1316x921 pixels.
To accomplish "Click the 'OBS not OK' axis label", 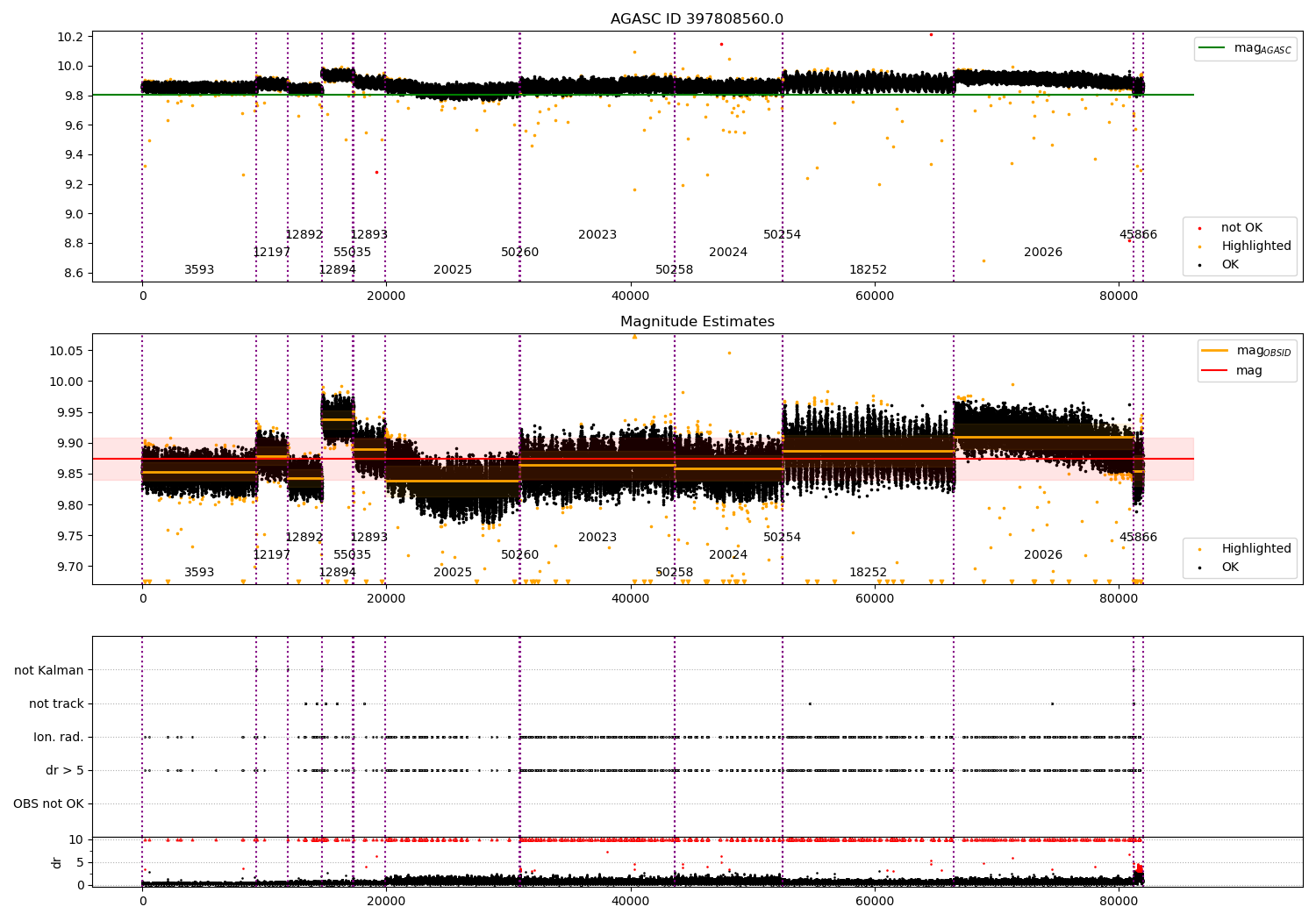I will click(x=48, y=803).
